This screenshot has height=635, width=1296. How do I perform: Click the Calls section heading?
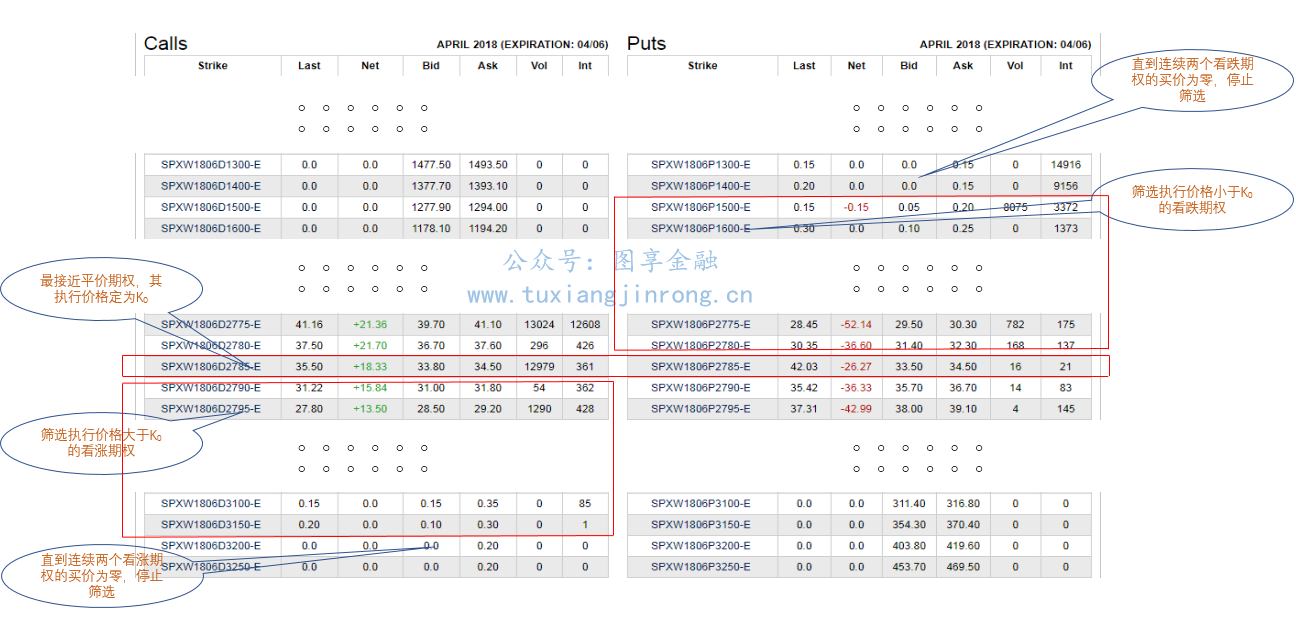tap(166, 44)
